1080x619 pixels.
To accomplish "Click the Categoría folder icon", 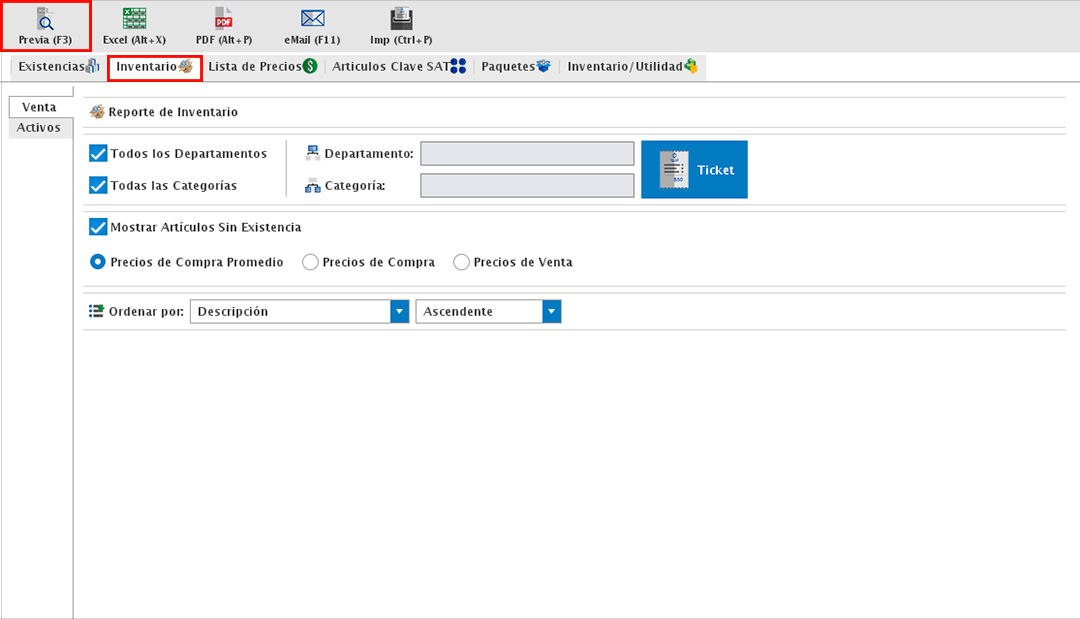I will click(315, 185).
